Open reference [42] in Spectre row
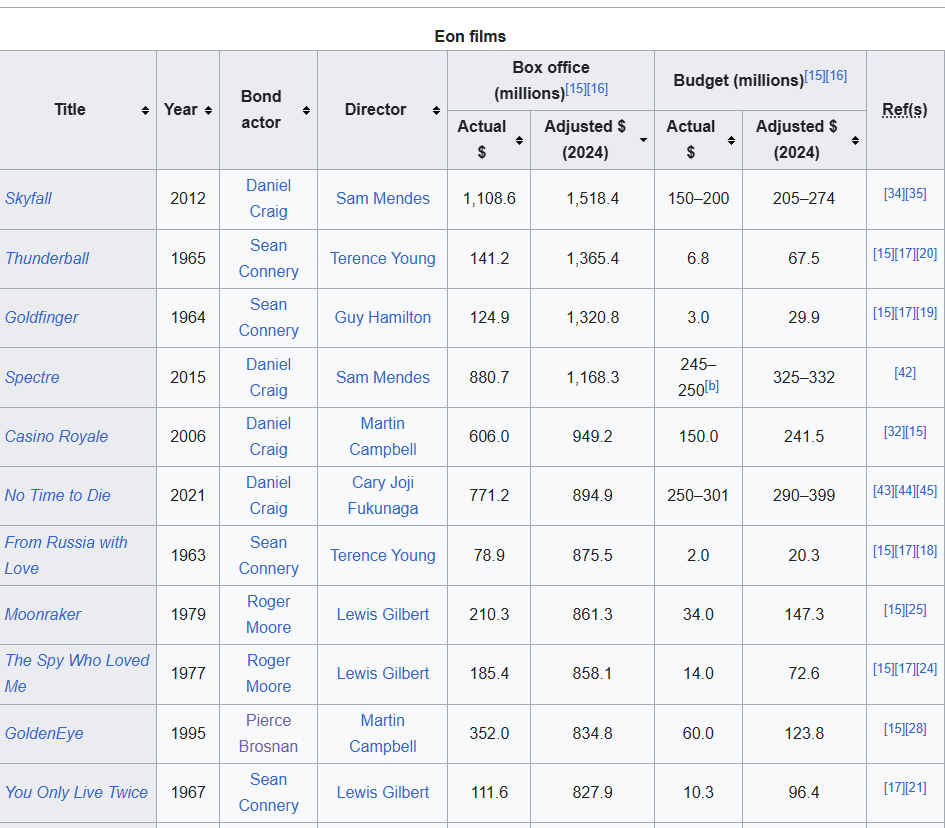This screenshot has width=945, height=828. click(x=905, y=372)
